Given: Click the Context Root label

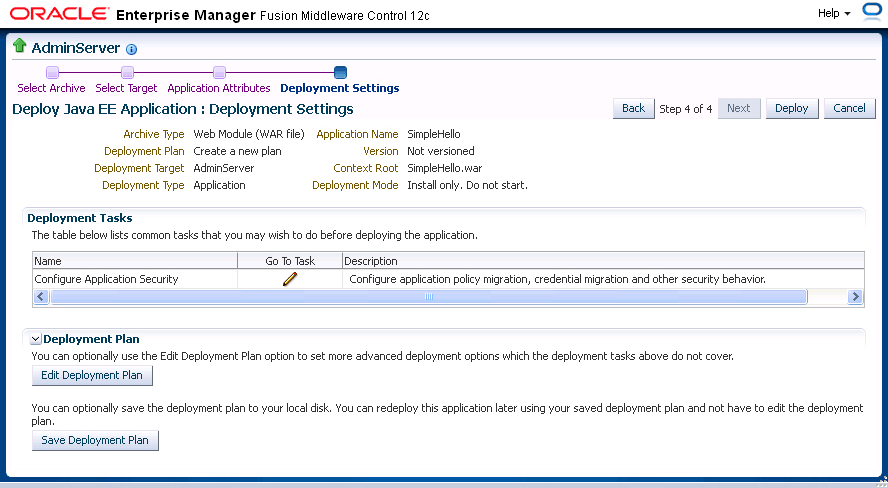Looking at the screenshot, I should tap(366, 168).
